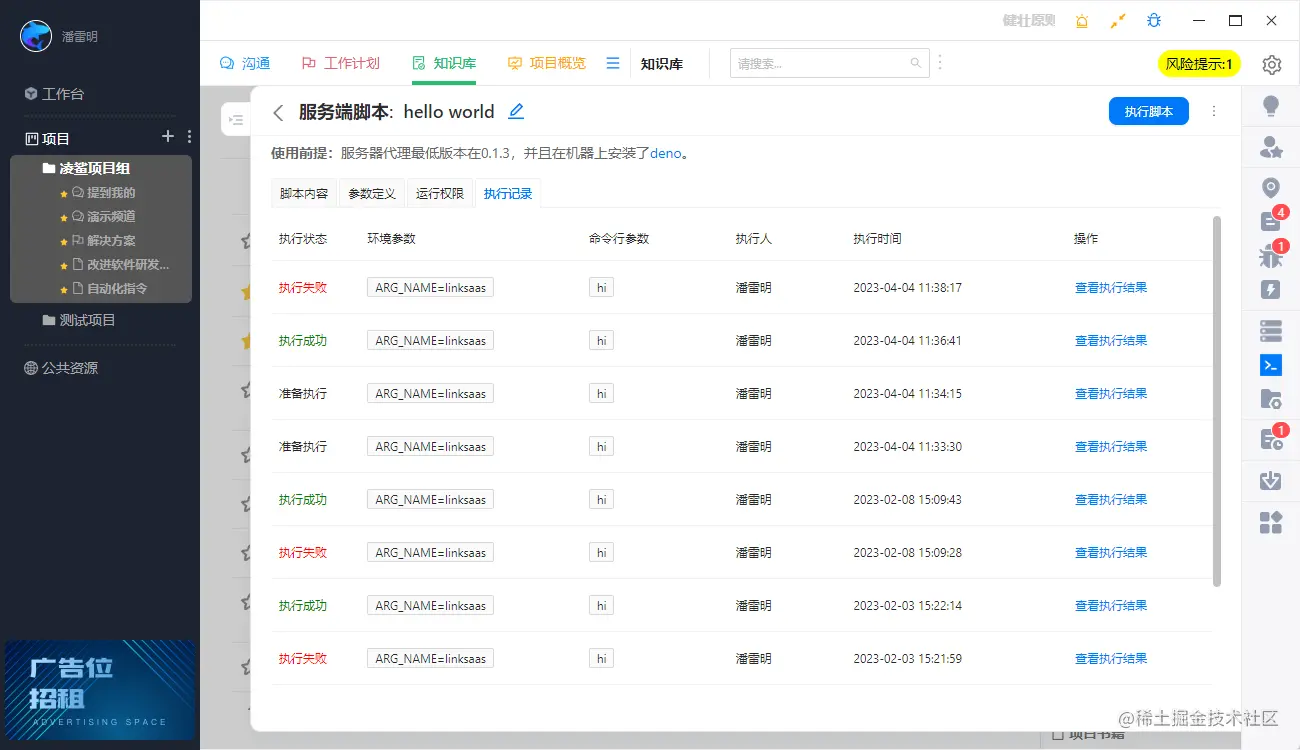Click the yellow 风险提示:1 badge

click(x=1199, y=64)
